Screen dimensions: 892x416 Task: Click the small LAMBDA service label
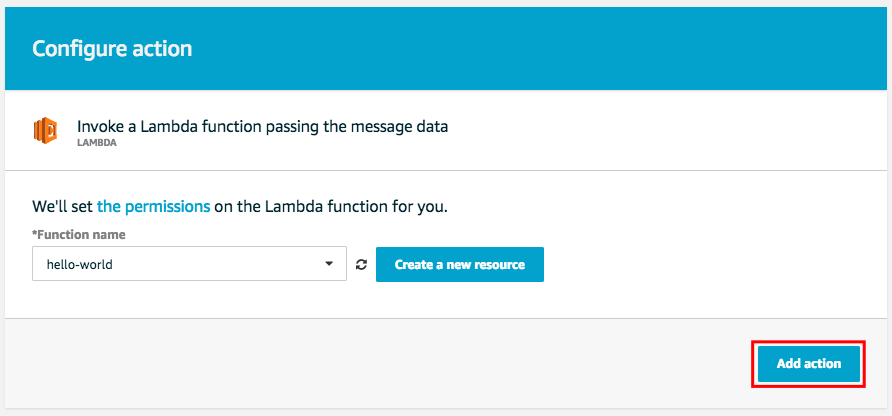[97, 143]
